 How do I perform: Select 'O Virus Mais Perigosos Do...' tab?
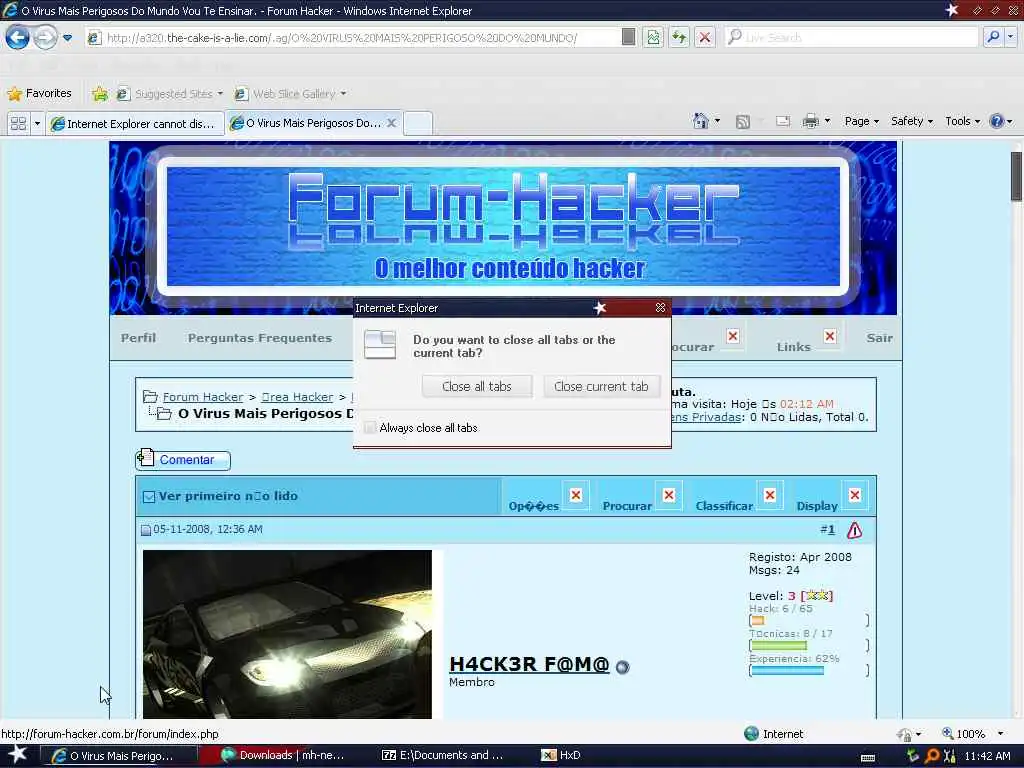coord(307,123)
